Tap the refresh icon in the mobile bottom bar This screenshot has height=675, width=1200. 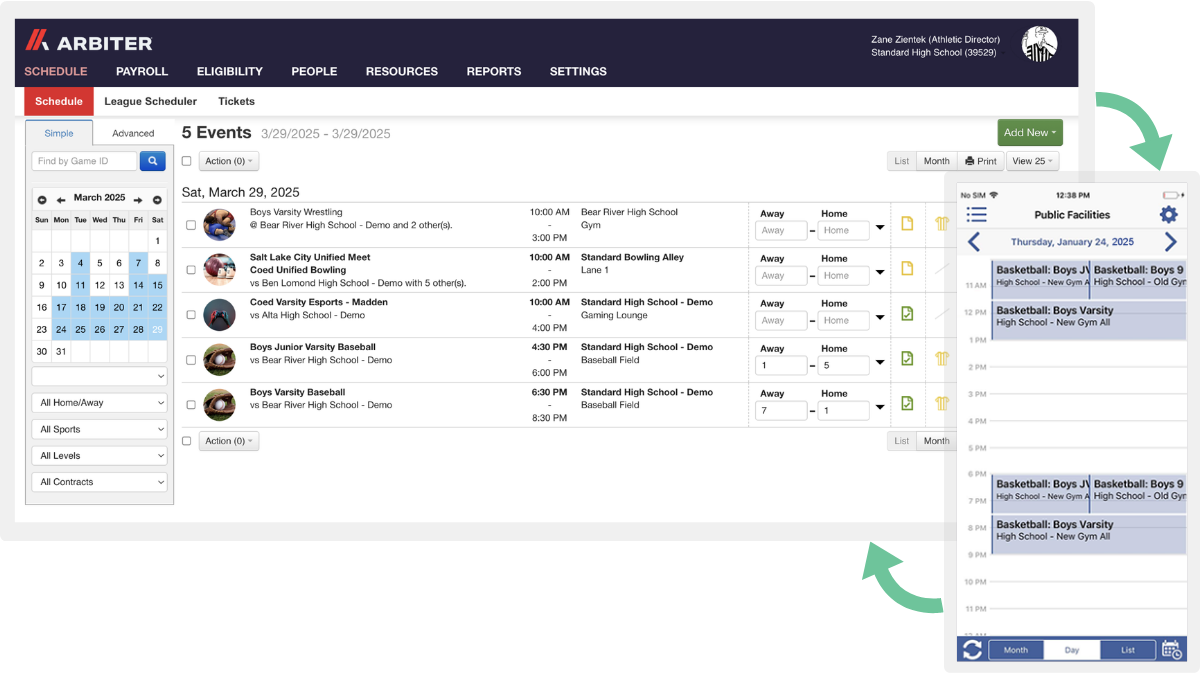[971, 649]
